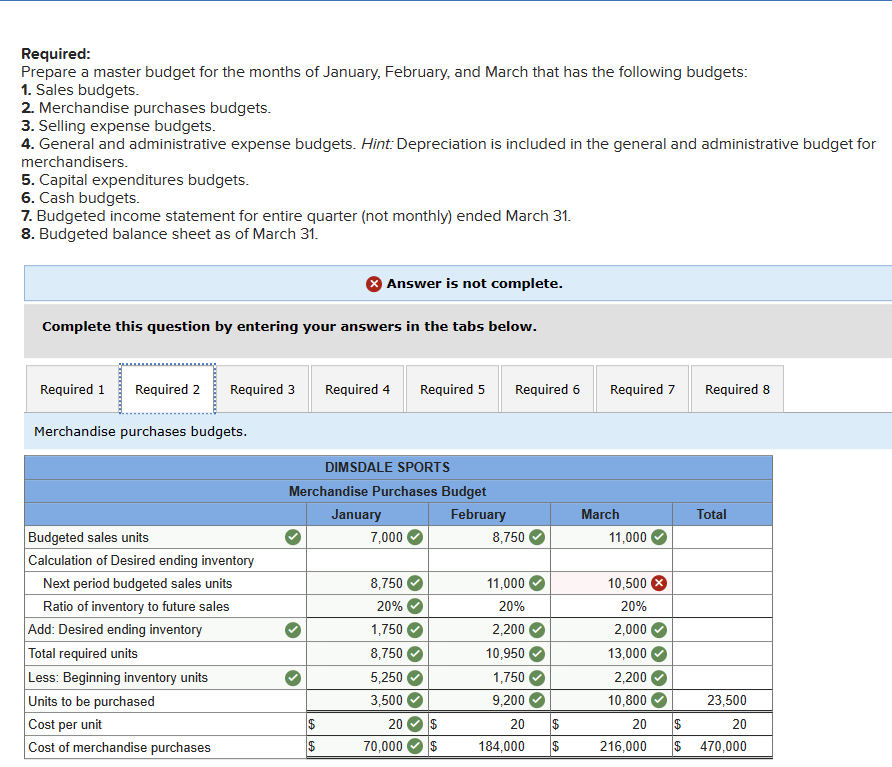Click the green check next to 2,000 desired ending inventory
This screenshot has height=767, width=892.
pos(659,630)
